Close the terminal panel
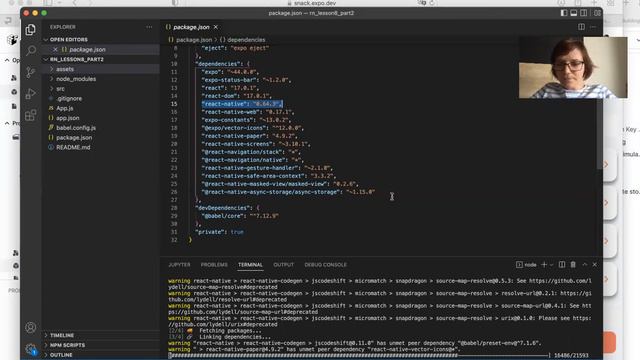The image size is (640, 360). [595, 264]
